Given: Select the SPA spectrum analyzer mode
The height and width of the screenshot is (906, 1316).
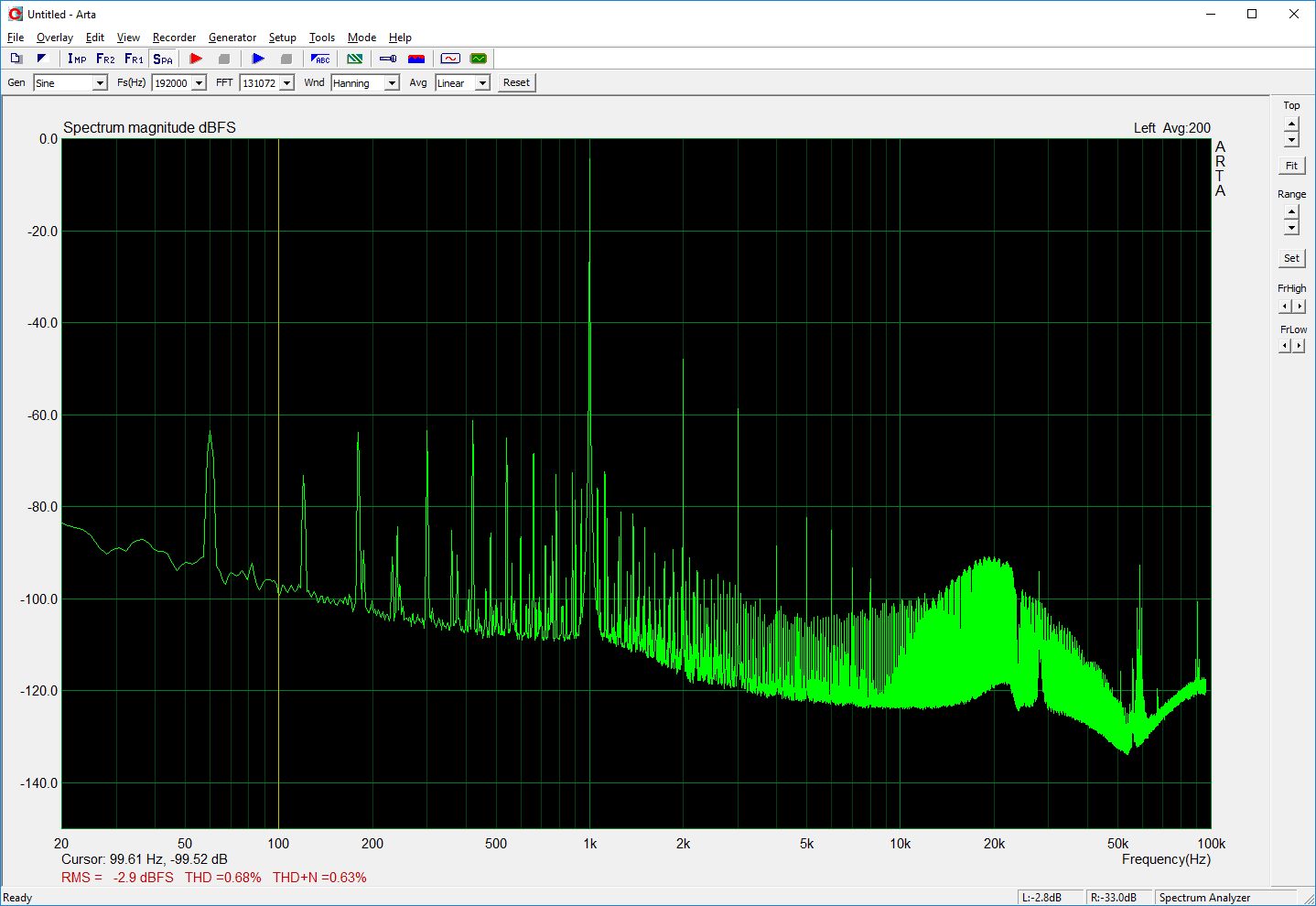Looking at the screenshot, I should [x=163, y=59].
